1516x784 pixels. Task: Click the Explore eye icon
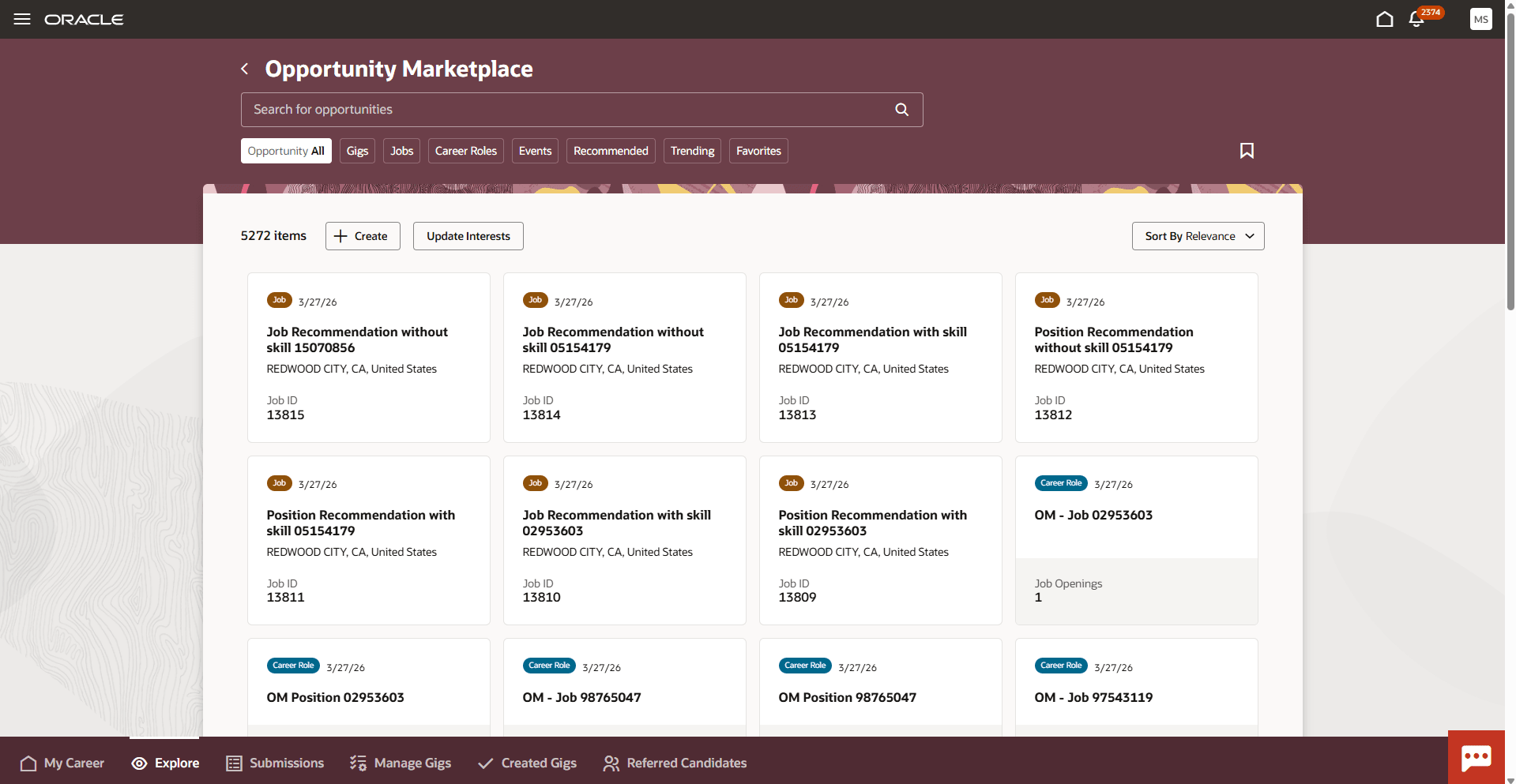click(x=139, y=763)
